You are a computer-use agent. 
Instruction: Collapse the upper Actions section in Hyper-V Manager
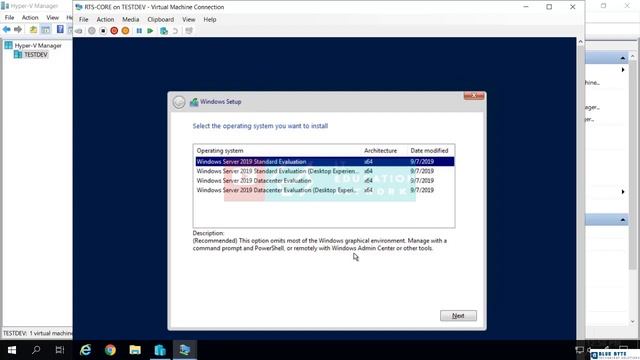click(622, 58)
